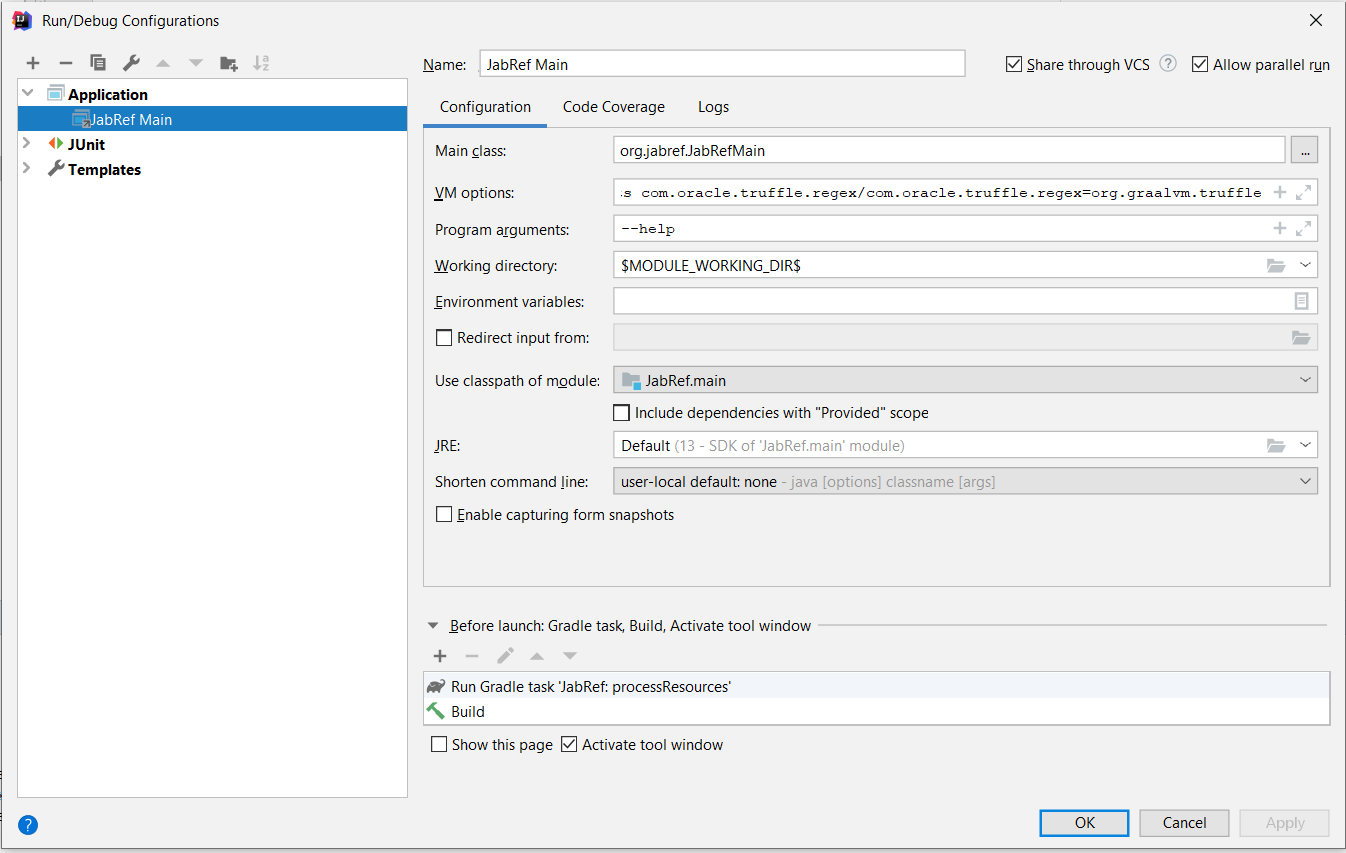Open the JRE dropdown
The width and height of the screenshot is (1346, 853).
pos(1306,444)
